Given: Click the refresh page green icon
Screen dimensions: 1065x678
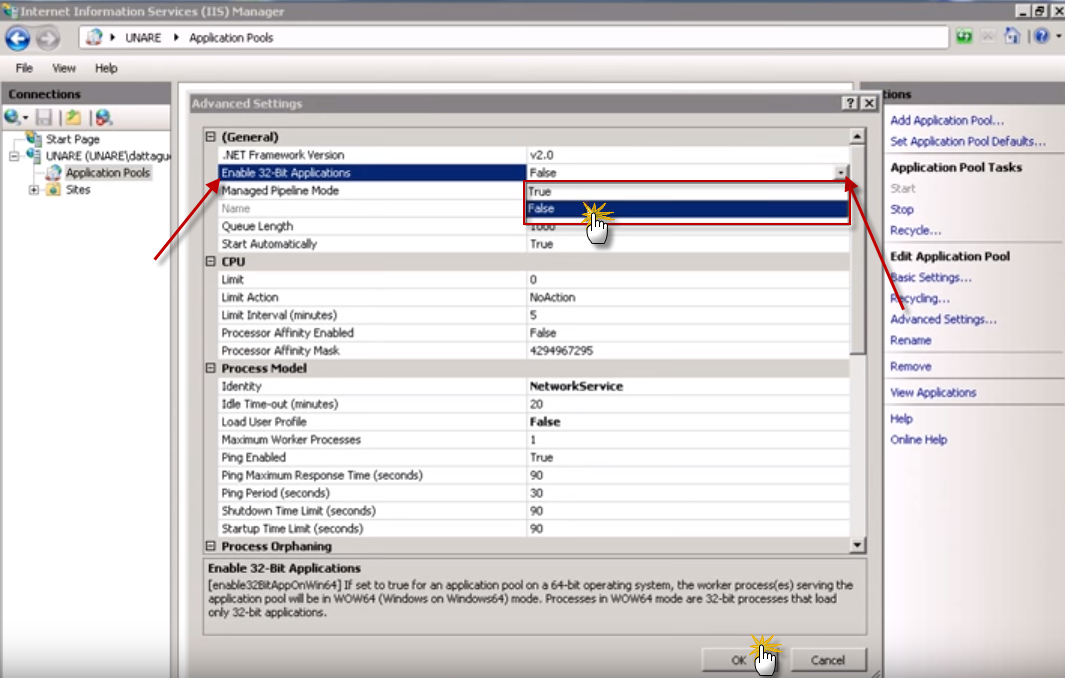Looking at the screenshot, I should point(964,37).
